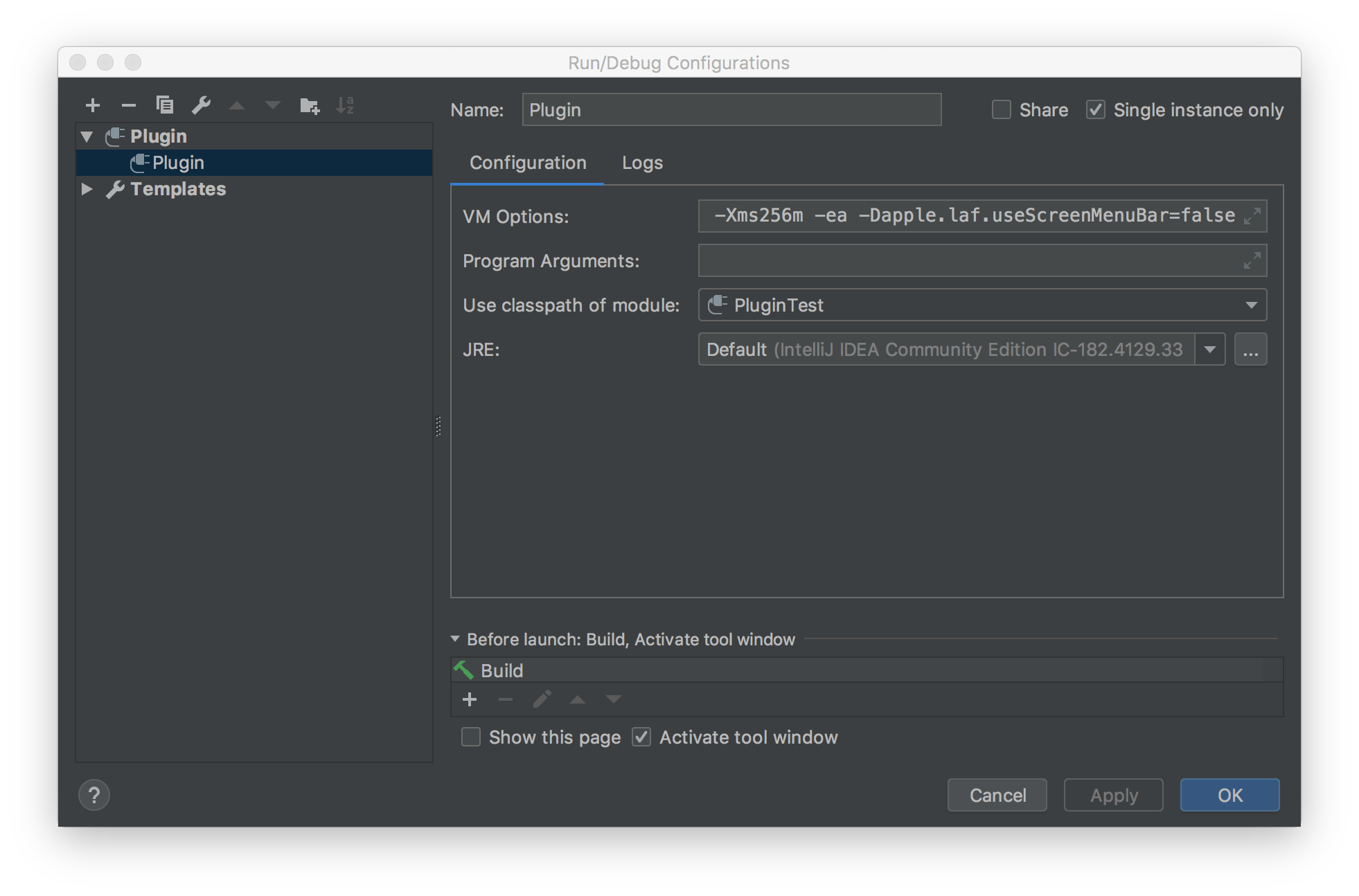Switch to the Configuration tab
1359x896 pixels.
(528, 163)
